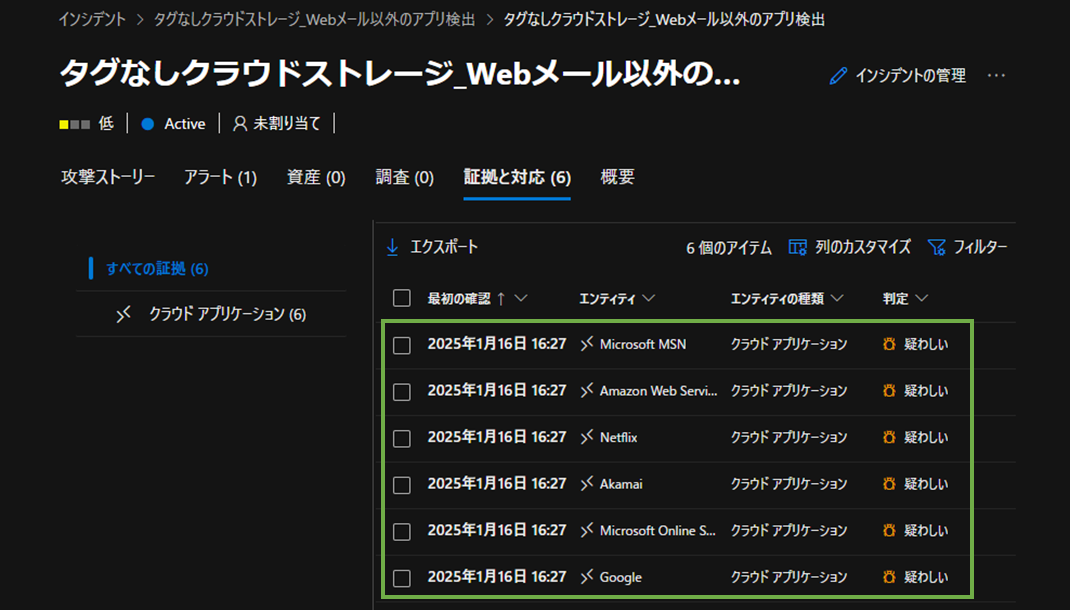Open the three-dot more options menu
The image size is (1070, 610).
click(996, 75)
